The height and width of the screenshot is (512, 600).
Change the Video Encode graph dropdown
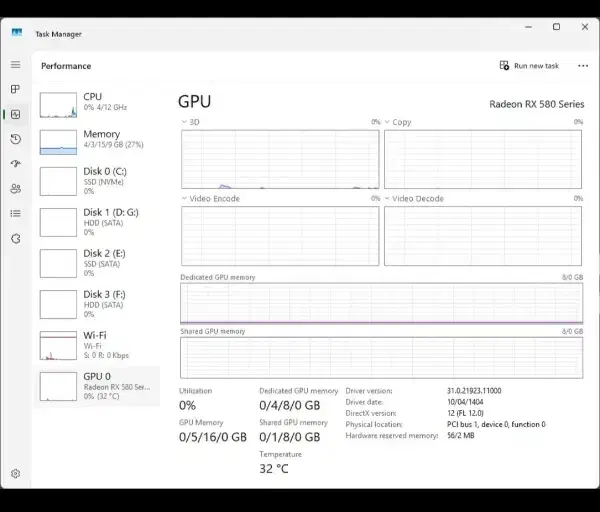184,199
